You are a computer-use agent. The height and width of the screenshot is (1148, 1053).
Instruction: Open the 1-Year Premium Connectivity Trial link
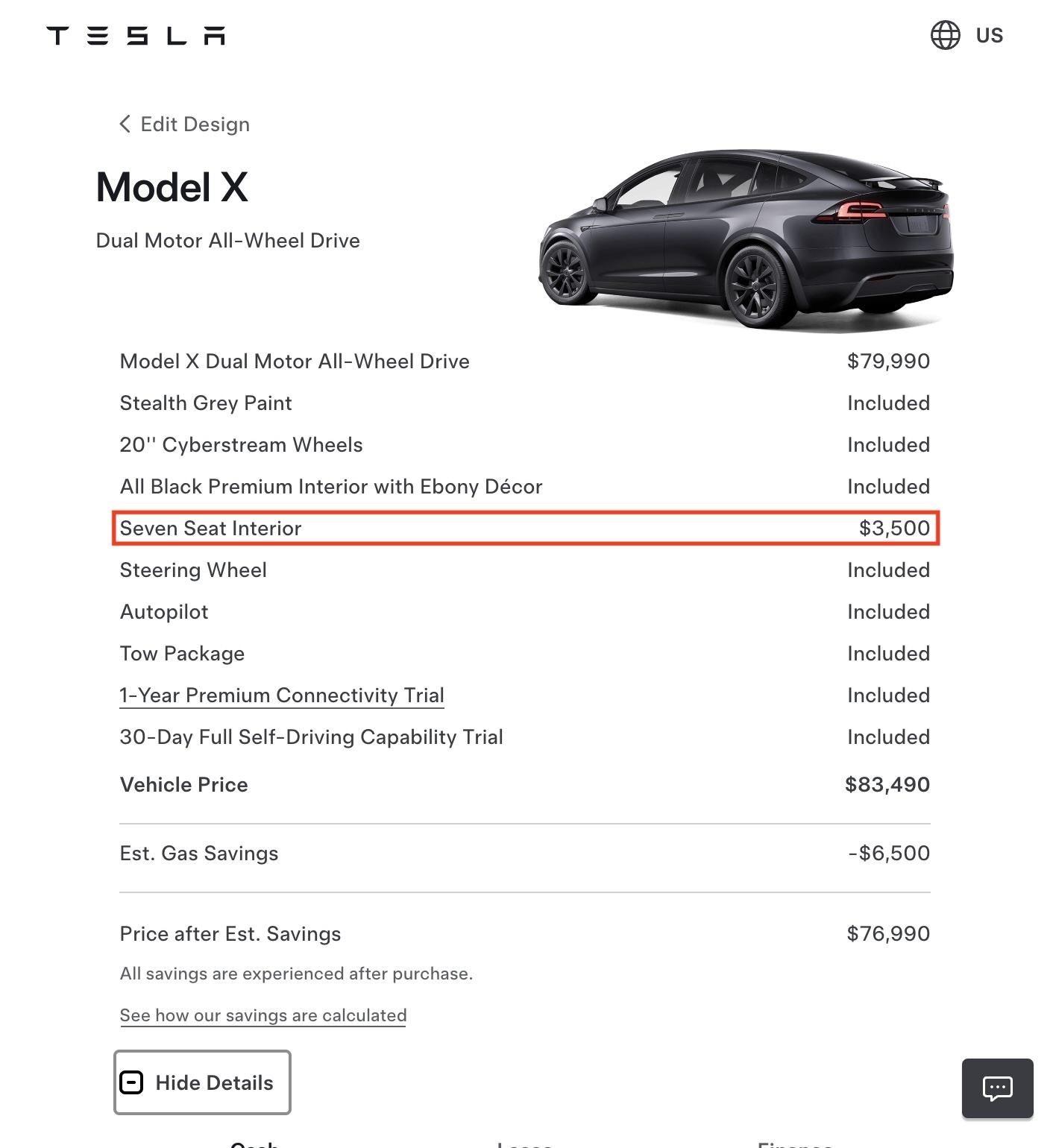pyautogui.click(x=282, y=695)
